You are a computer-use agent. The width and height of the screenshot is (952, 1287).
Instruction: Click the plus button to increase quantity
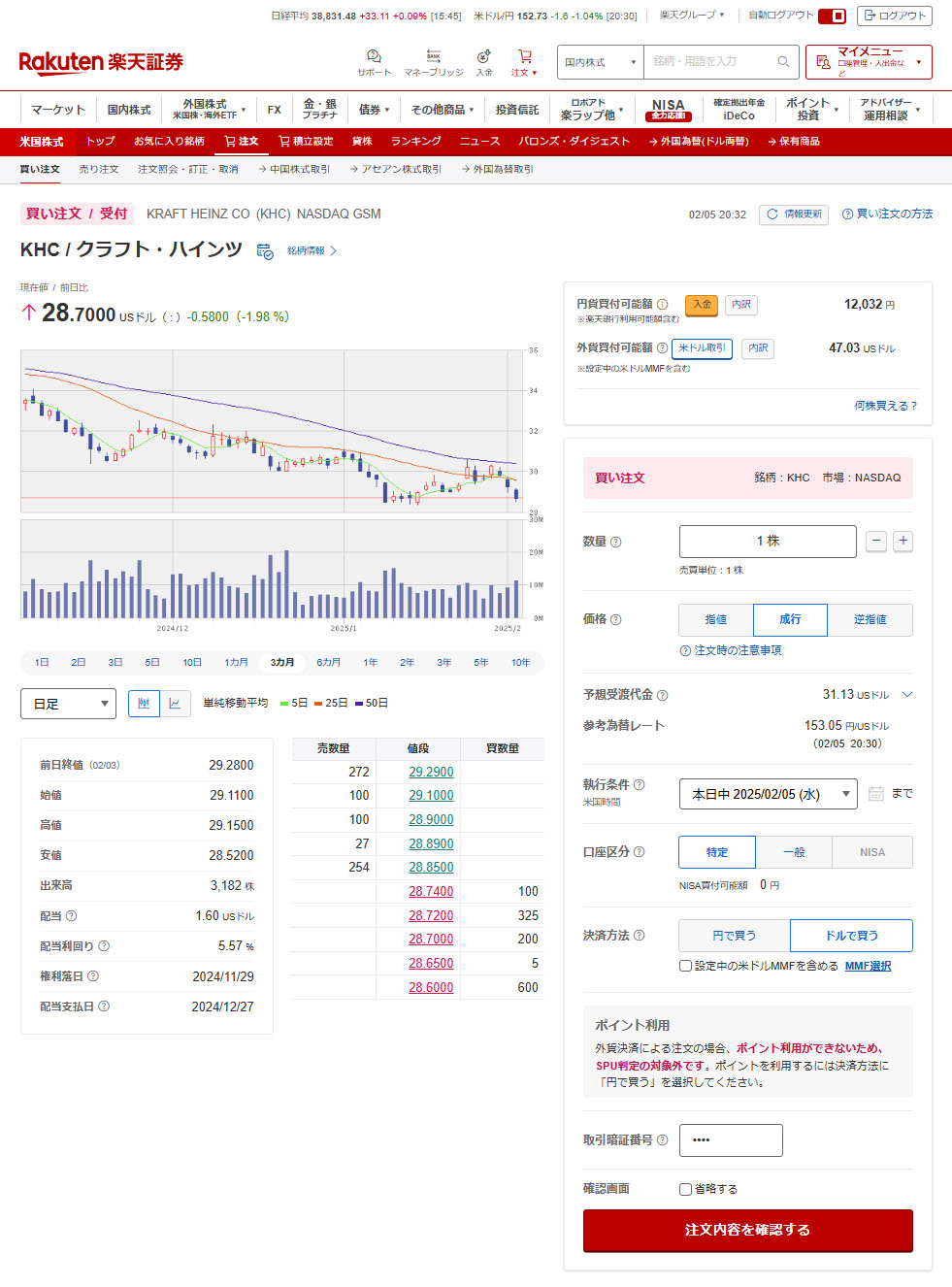coord(903,541)
